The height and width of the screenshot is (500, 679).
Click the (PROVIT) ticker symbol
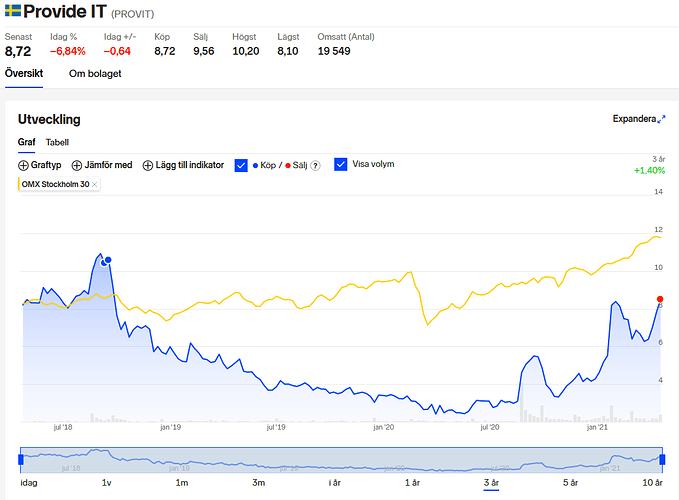pyautogui.click(x=133, y=14)
